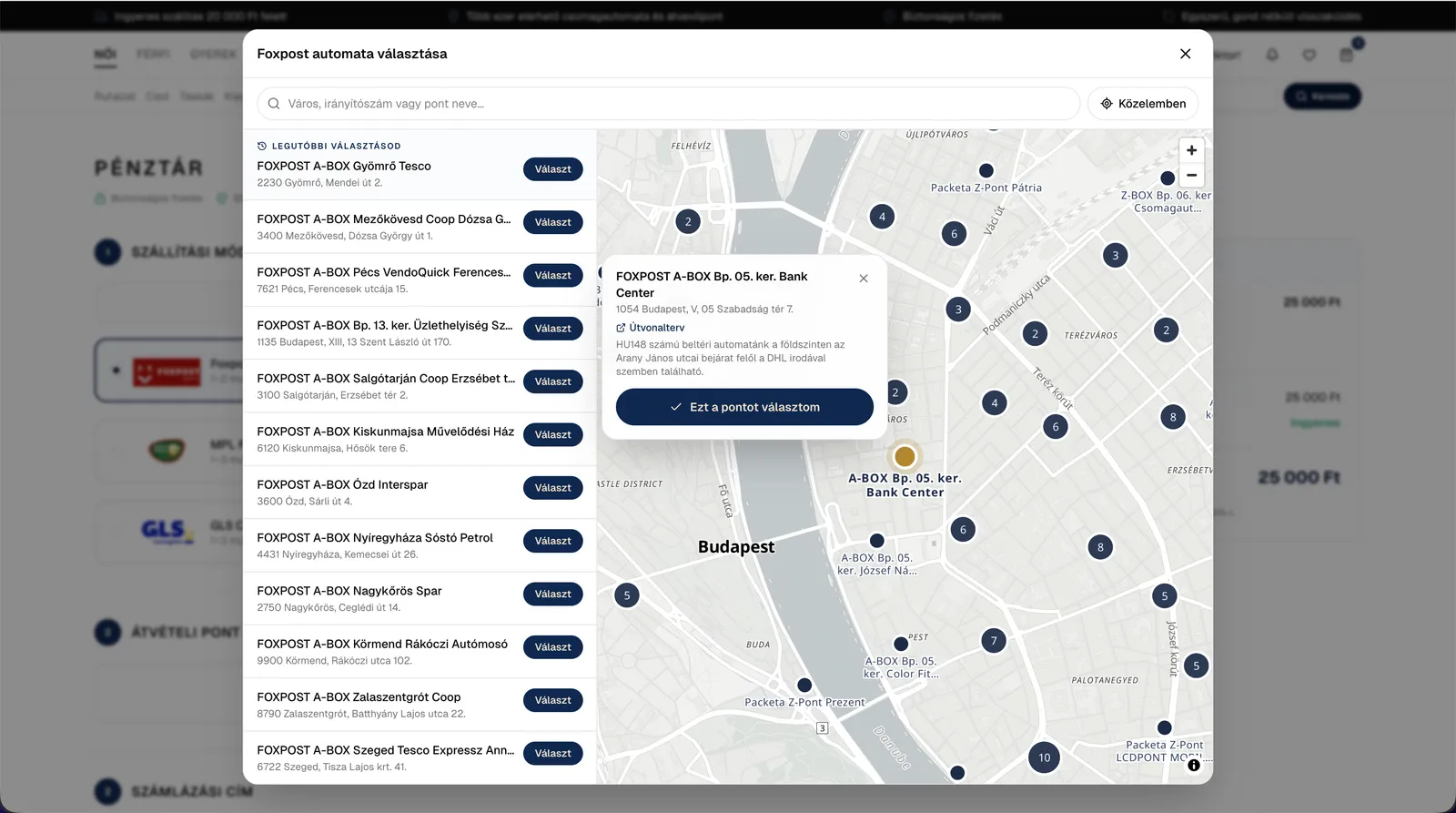Viewport: 1456px width, 813px height.
Task: Open the Útvonalterv route link
Action: coord(651,328)
